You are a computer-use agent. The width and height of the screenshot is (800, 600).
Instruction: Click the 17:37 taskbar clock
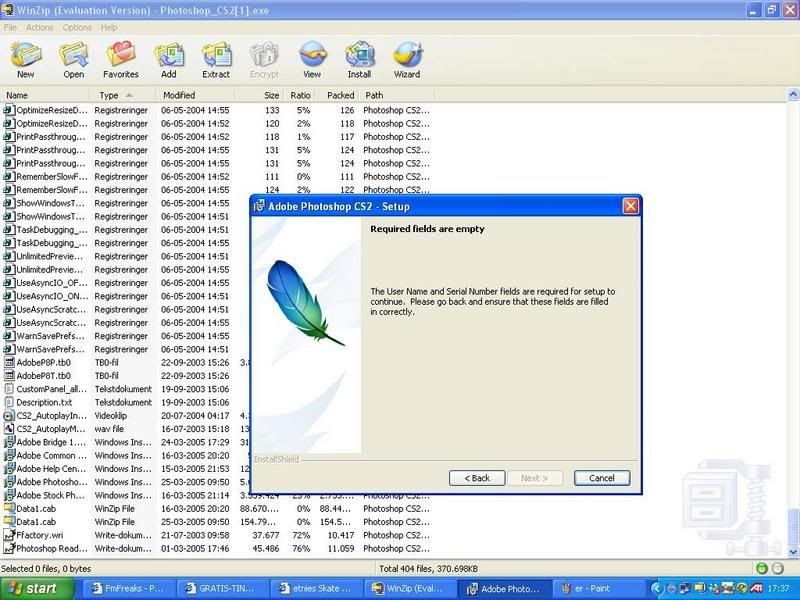click(779, 589)
